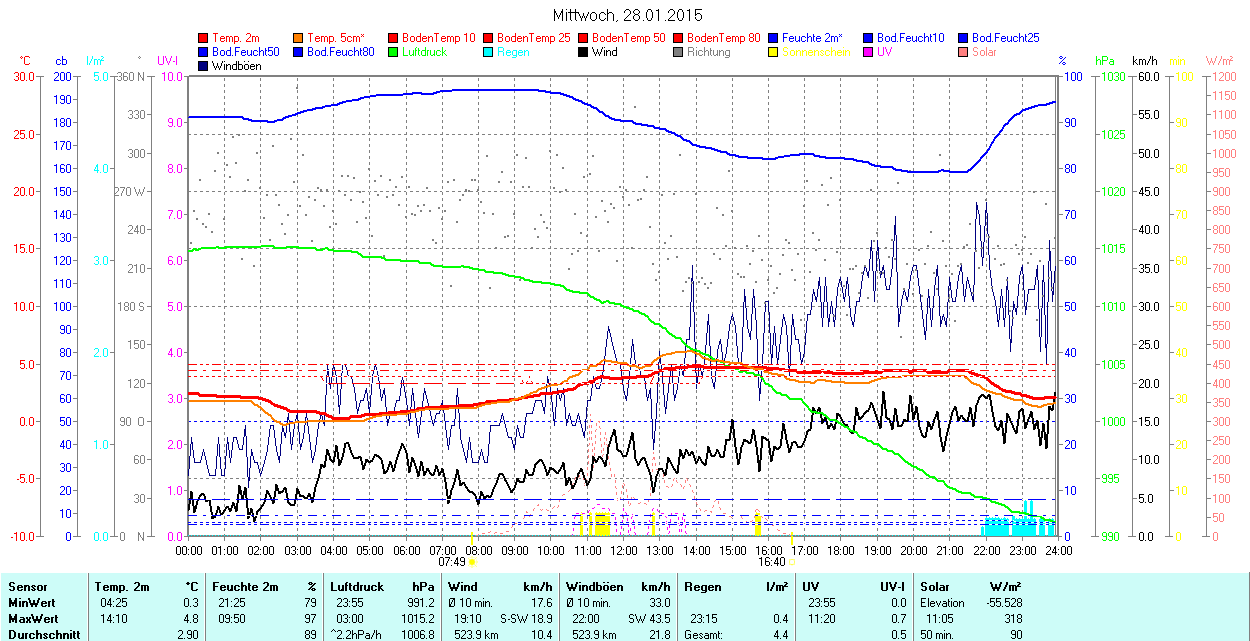Click the Solar legend swatch
This screenshot has height=641, width=1250.
coord(962,52)
